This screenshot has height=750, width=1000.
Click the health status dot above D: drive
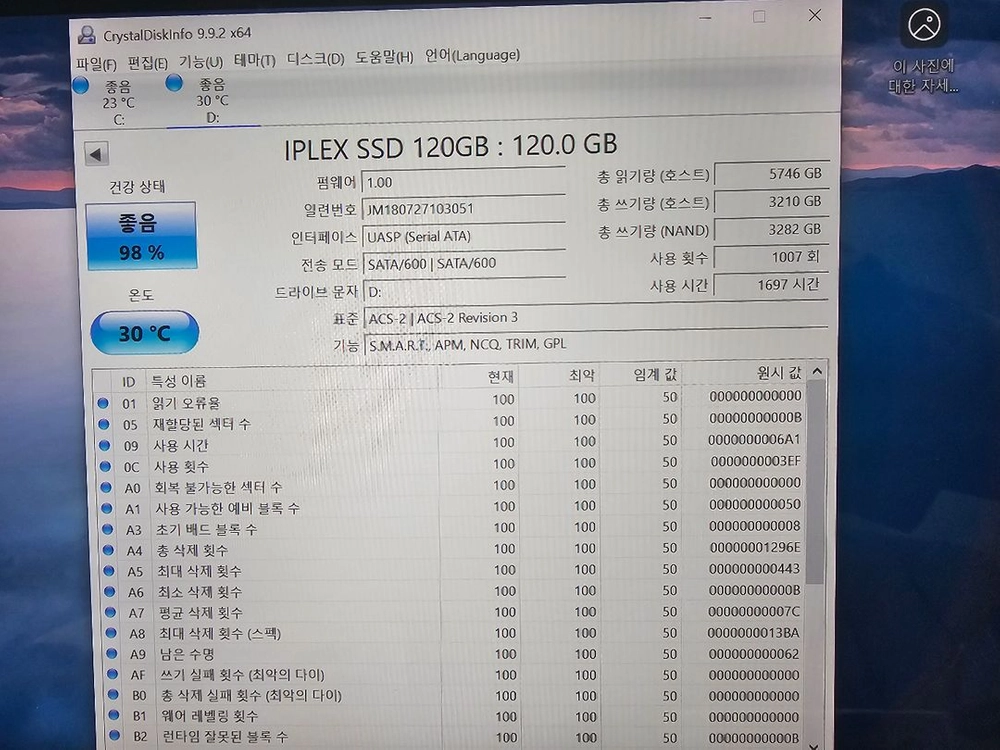coord(173,82)
